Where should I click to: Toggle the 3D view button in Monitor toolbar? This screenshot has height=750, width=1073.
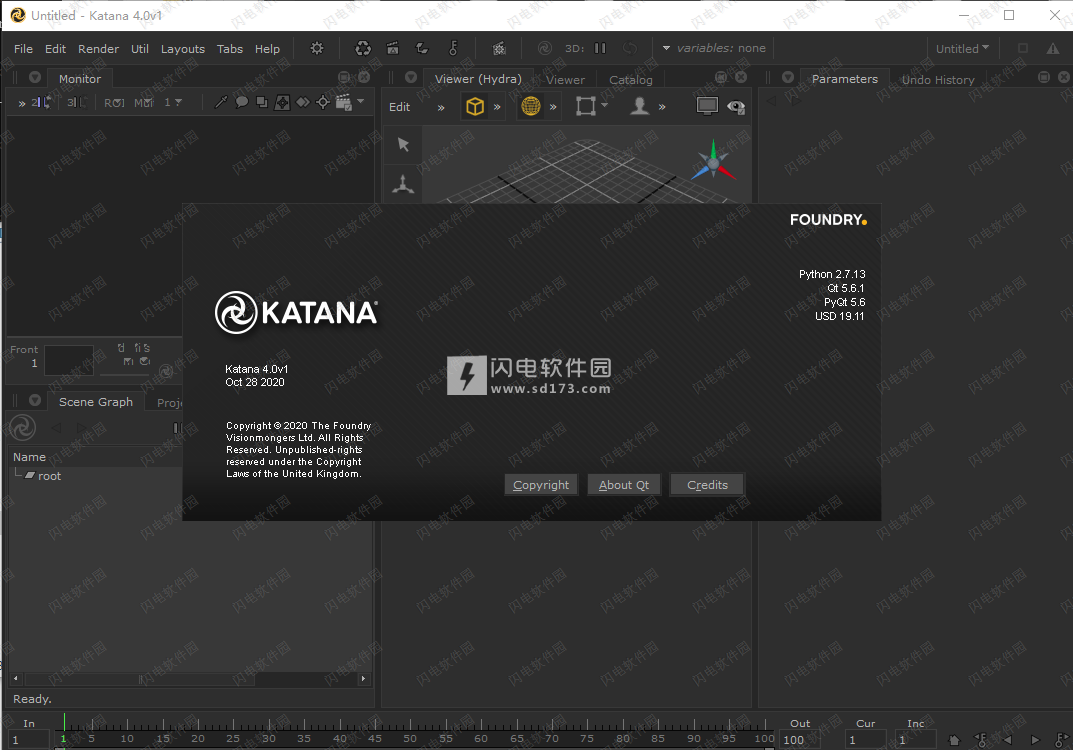pos(77,103)
